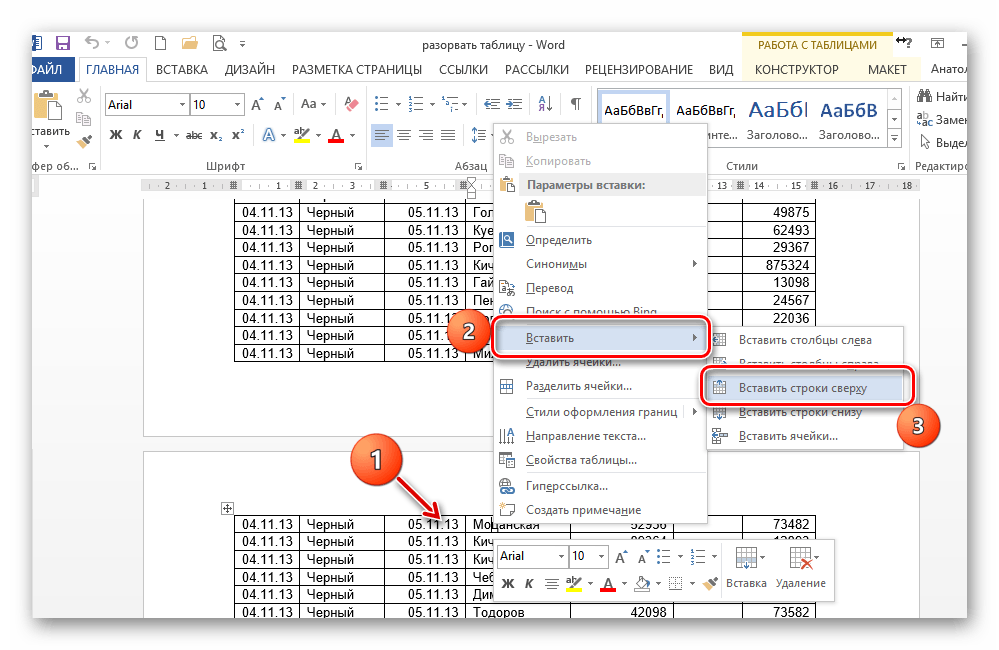Switch to the ВСТАВКА ribbon tab
999x650 pixels.
[x=182, y=69]
